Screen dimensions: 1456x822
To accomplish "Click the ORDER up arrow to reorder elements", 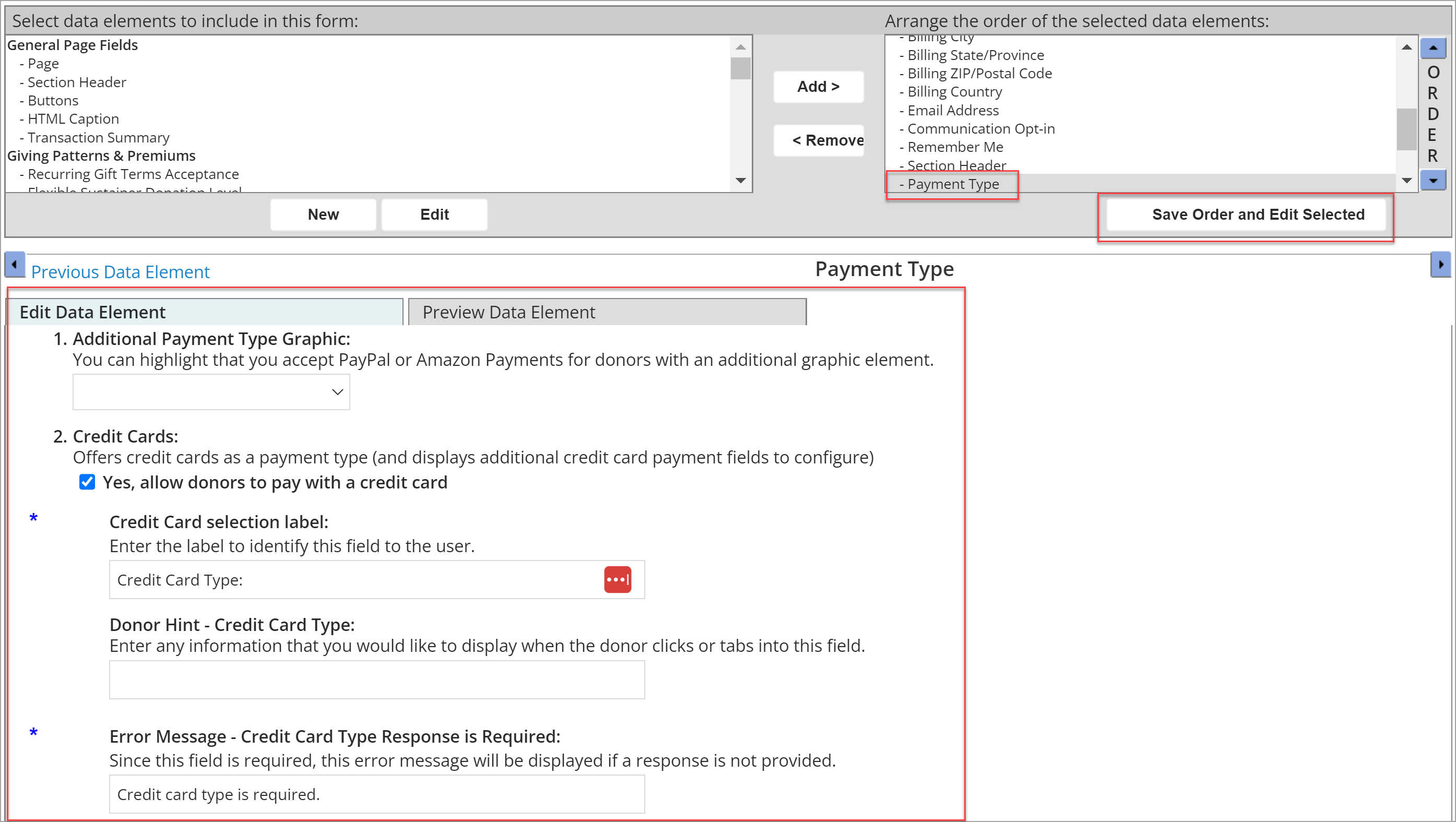I will coord(1434,48).
